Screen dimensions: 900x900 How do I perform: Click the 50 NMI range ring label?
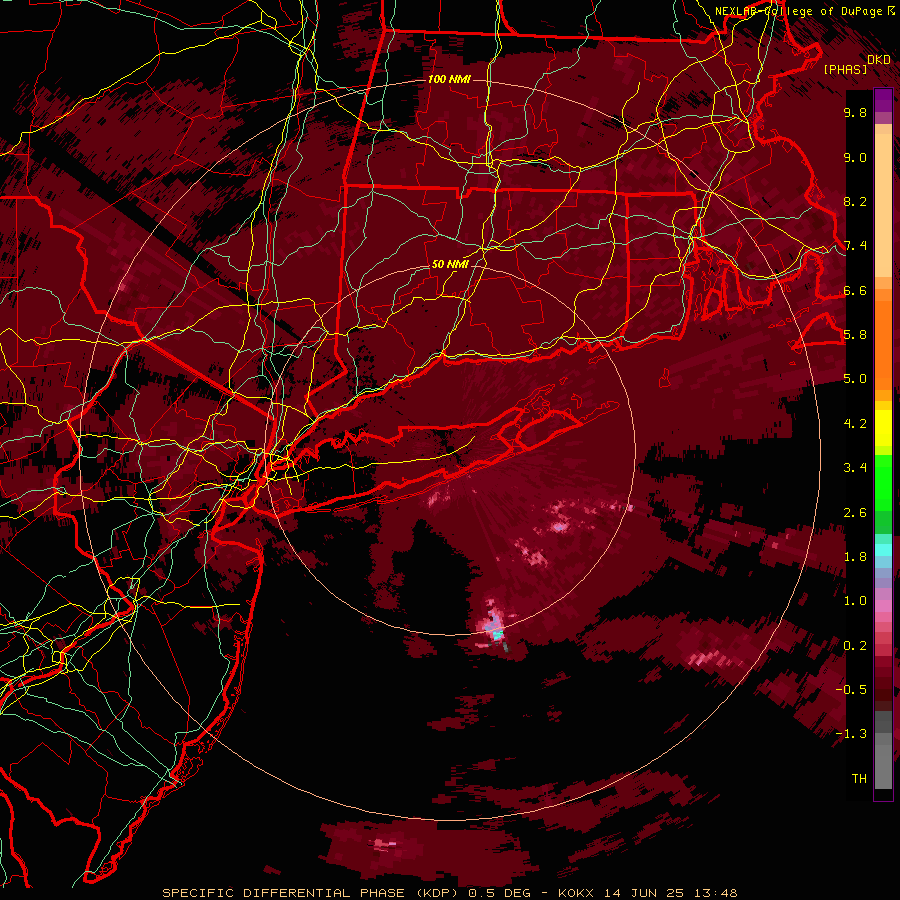[450, 264]
